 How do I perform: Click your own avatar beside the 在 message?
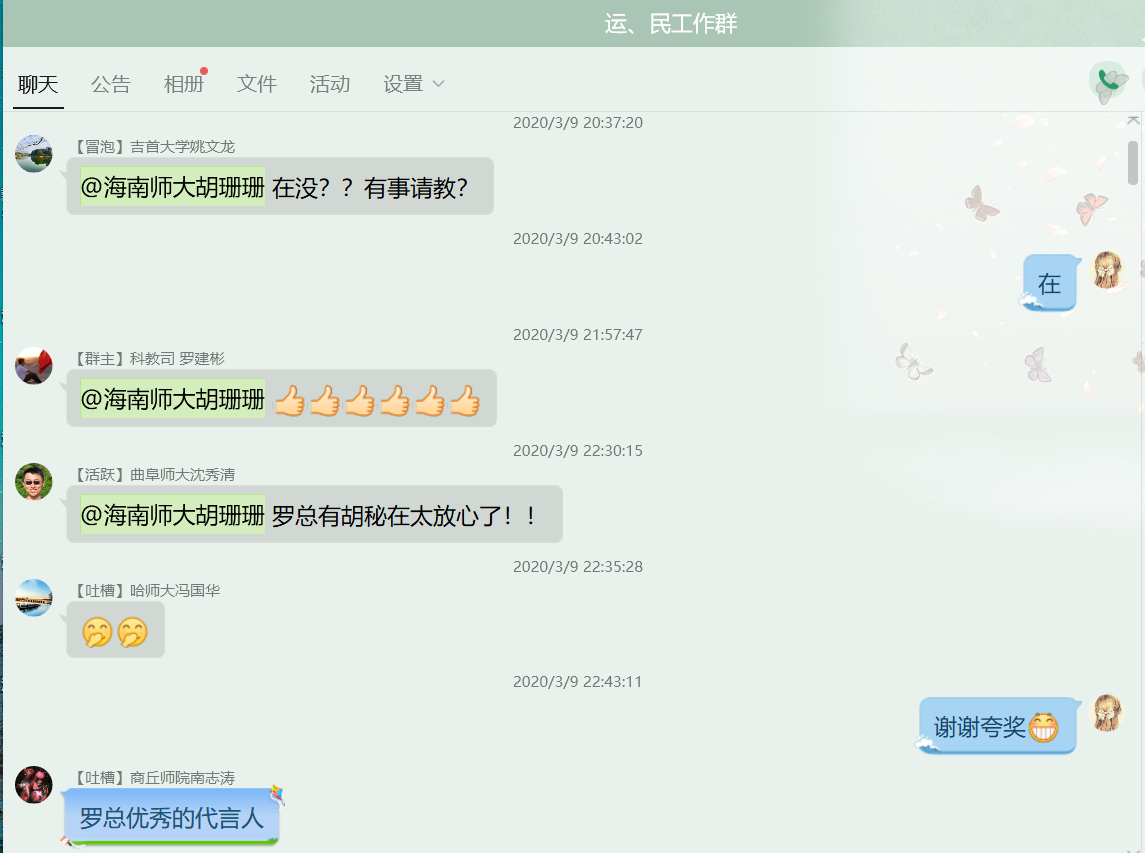tap(1108, 271)
